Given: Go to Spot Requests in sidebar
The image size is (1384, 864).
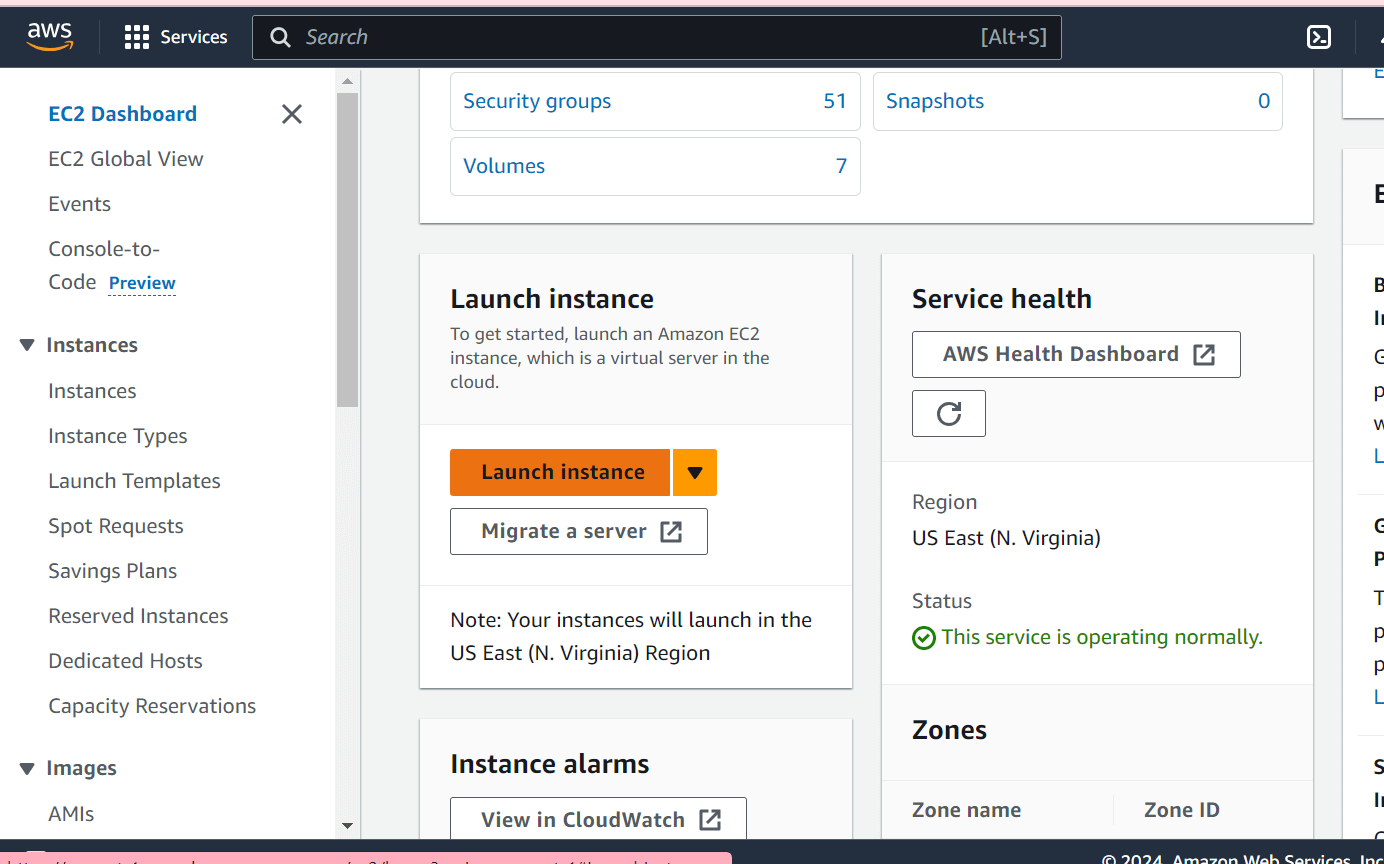Looking at the screenshot, I should [116, 526].
